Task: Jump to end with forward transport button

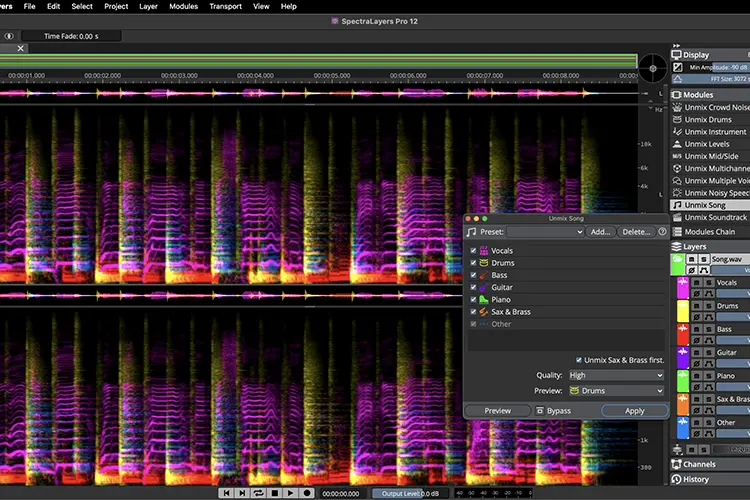Action: pyautogui.click(x=243, y=493)
